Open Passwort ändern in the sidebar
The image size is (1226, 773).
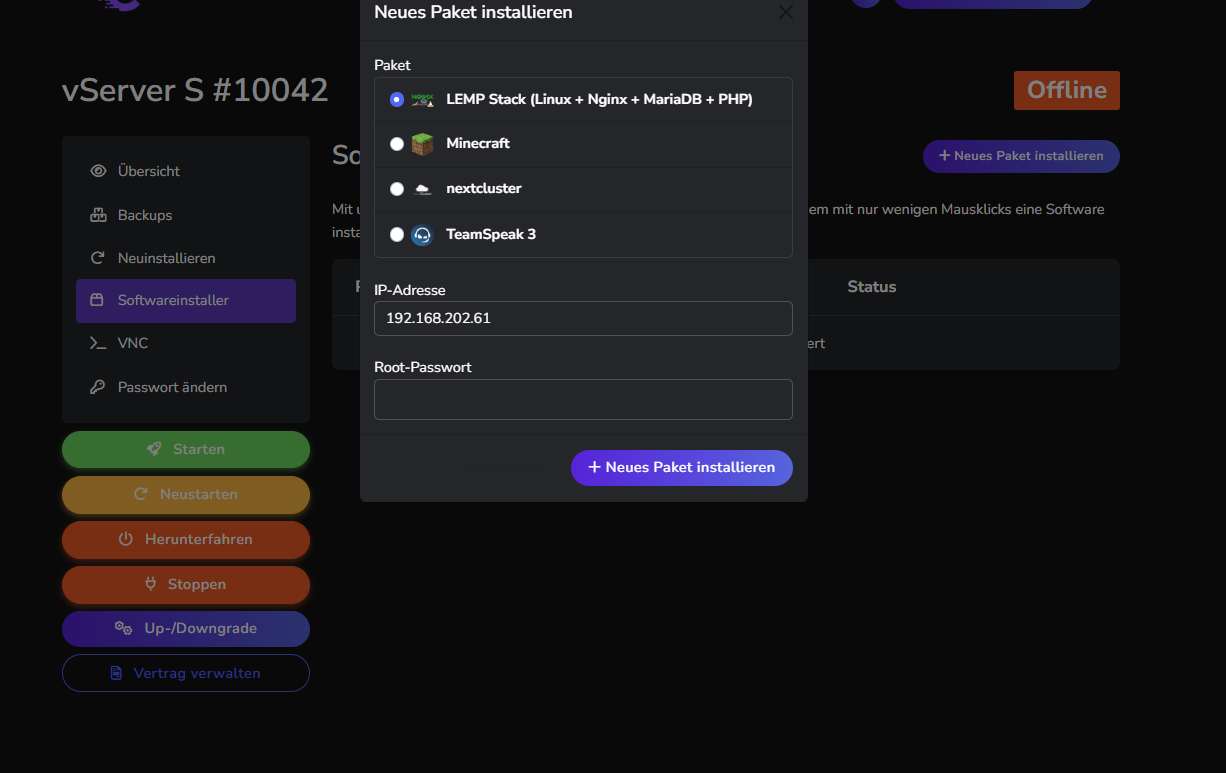point(186,387)
